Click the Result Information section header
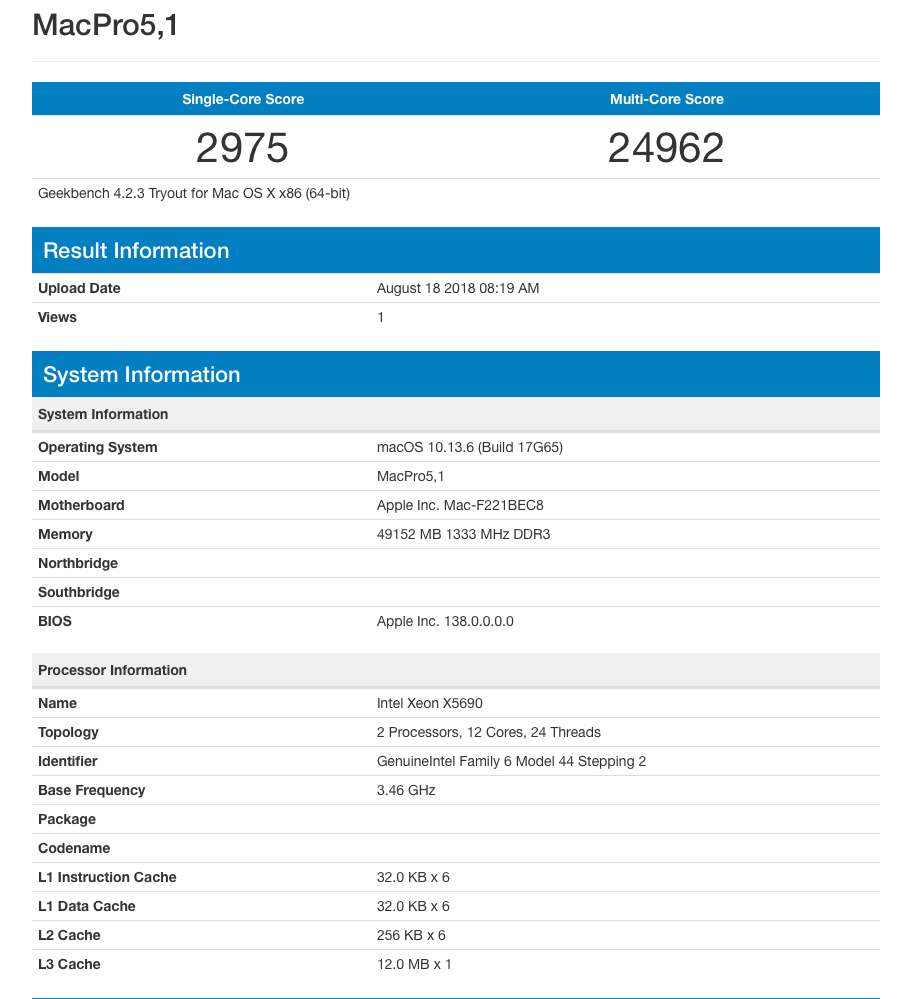Viewport: 897px width, 999px height. click(x=456, y=250)
